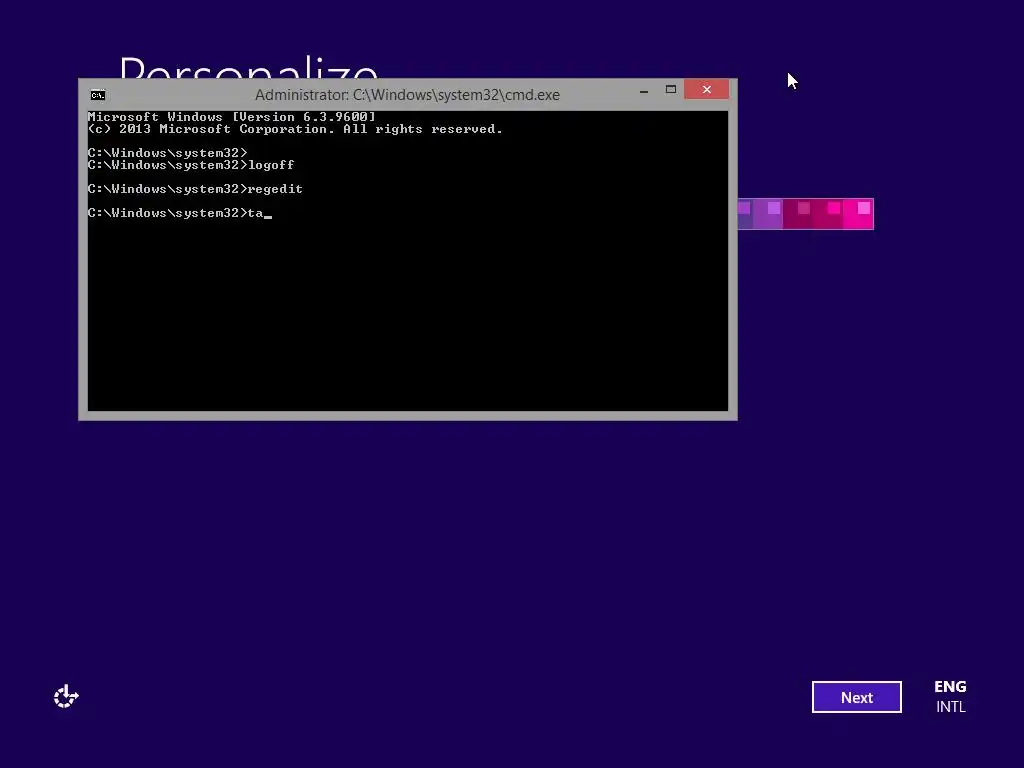
Task: Choose the bright pink color swatch
Action: [858, 214]
